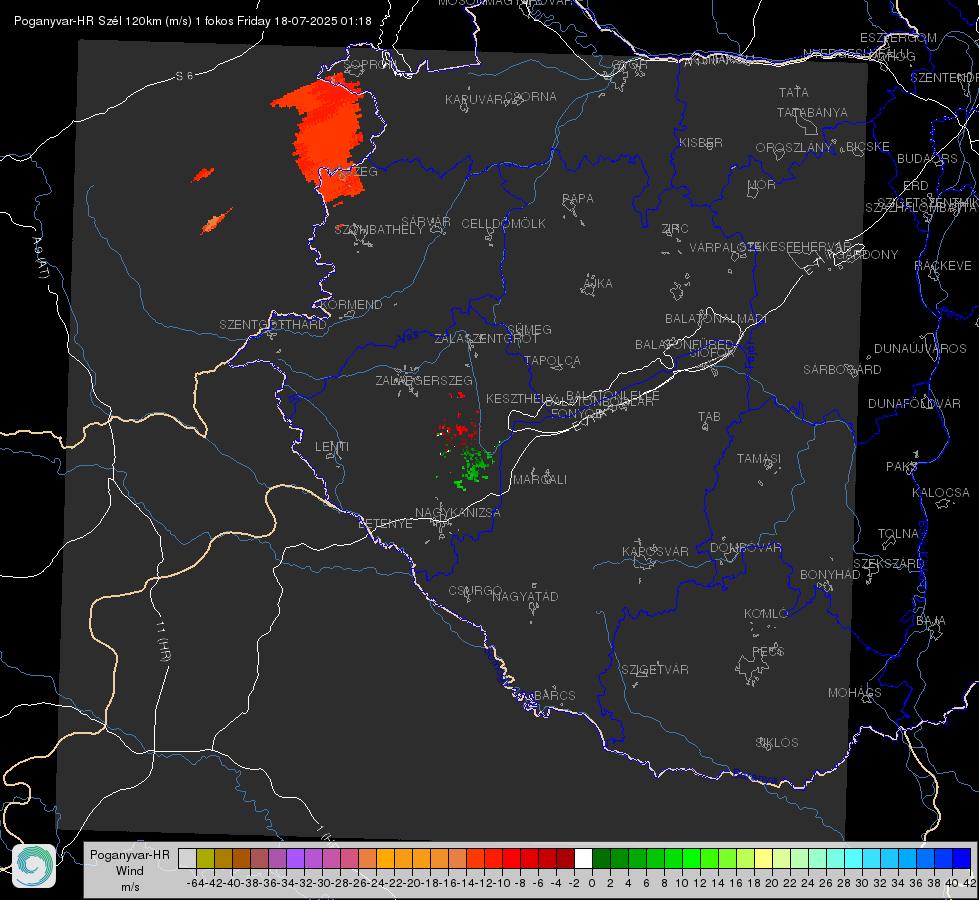
Task: Click the SZIGETVAR city label
Action: [655, 670]
